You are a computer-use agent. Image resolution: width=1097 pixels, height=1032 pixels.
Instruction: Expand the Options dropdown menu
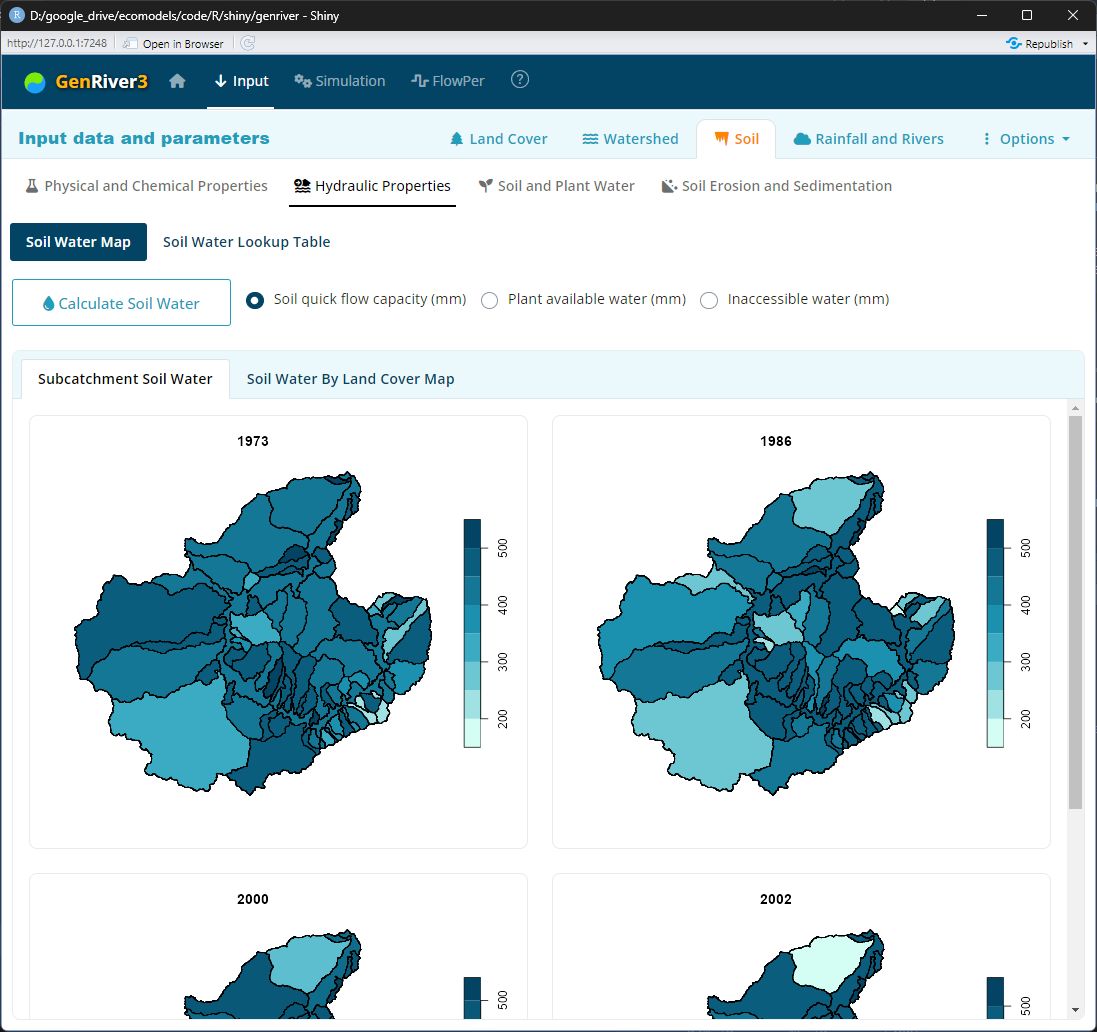coord(1026,139)
